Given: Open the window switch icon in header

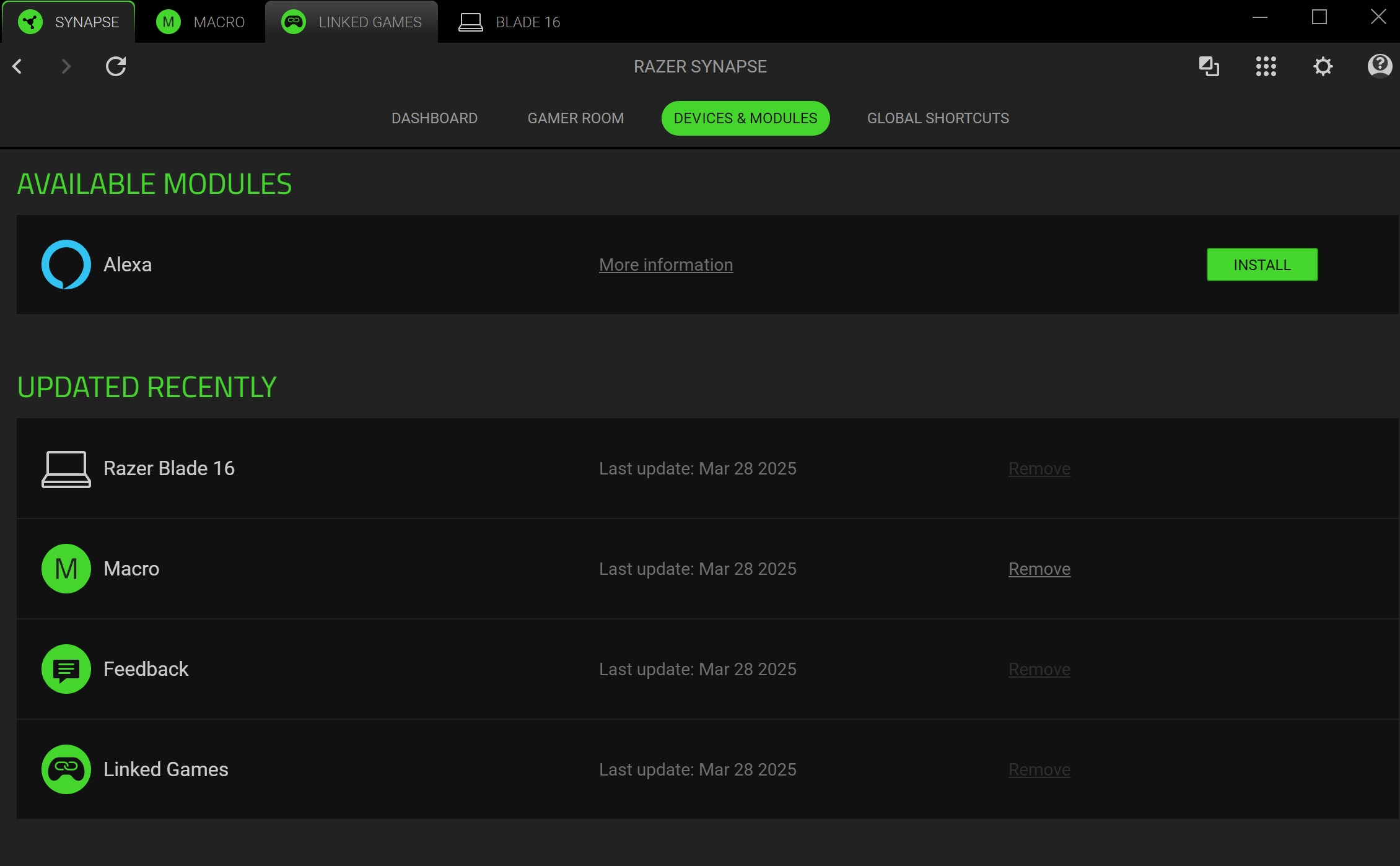Looking at the screenshot, I should [1209, 66].
